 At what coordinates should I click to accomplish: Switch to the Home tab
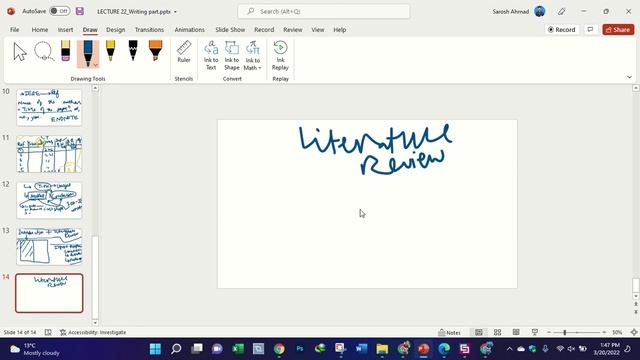pyautogui.click(x=40, y=30)
